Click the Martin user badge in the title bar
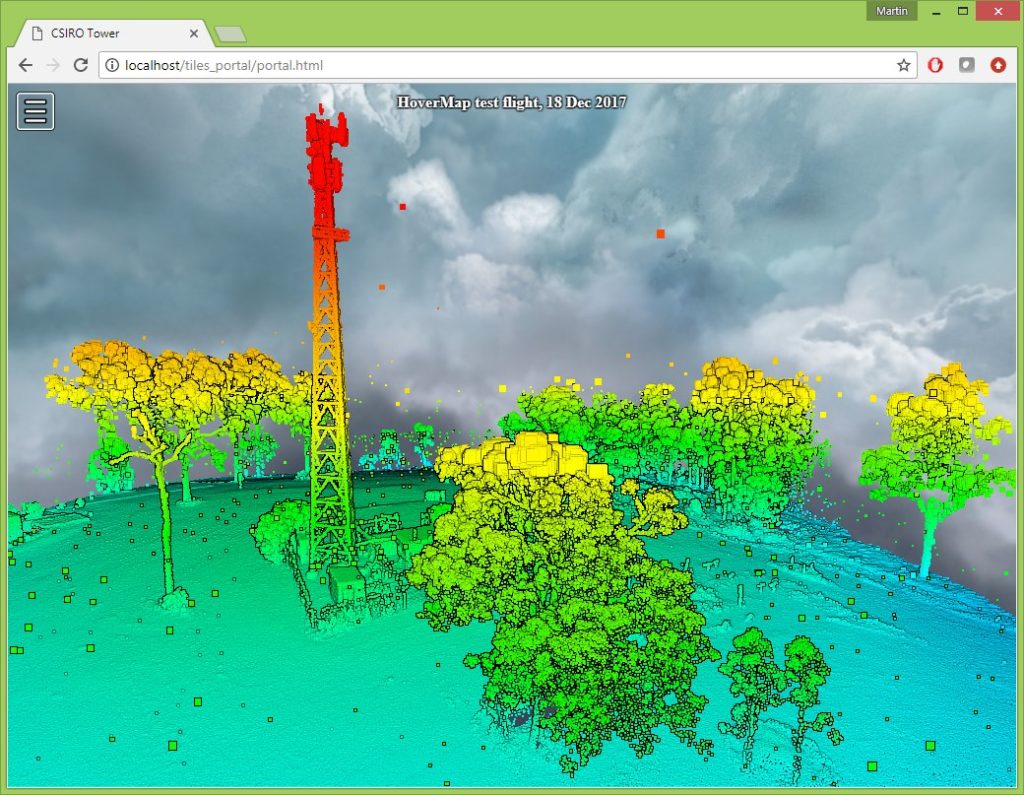Screen dimensions: 1024x795 point(890,11)
